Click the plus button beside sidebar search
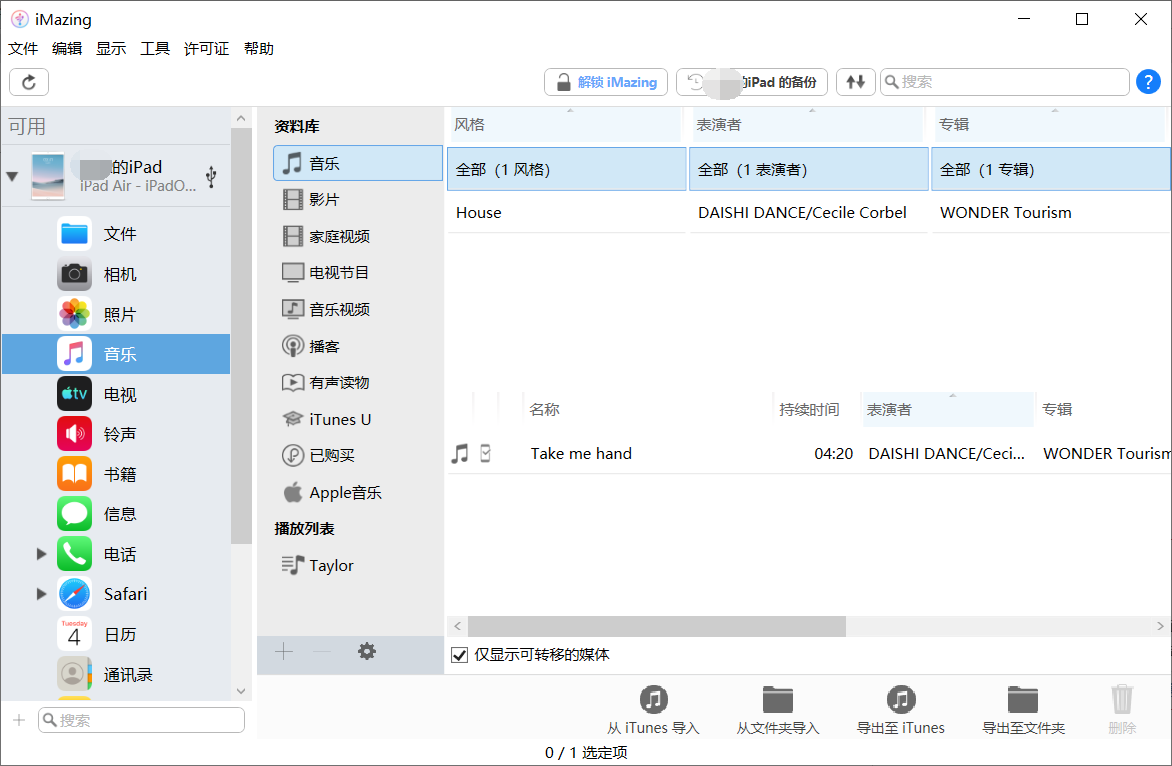 tap(19, 720)
